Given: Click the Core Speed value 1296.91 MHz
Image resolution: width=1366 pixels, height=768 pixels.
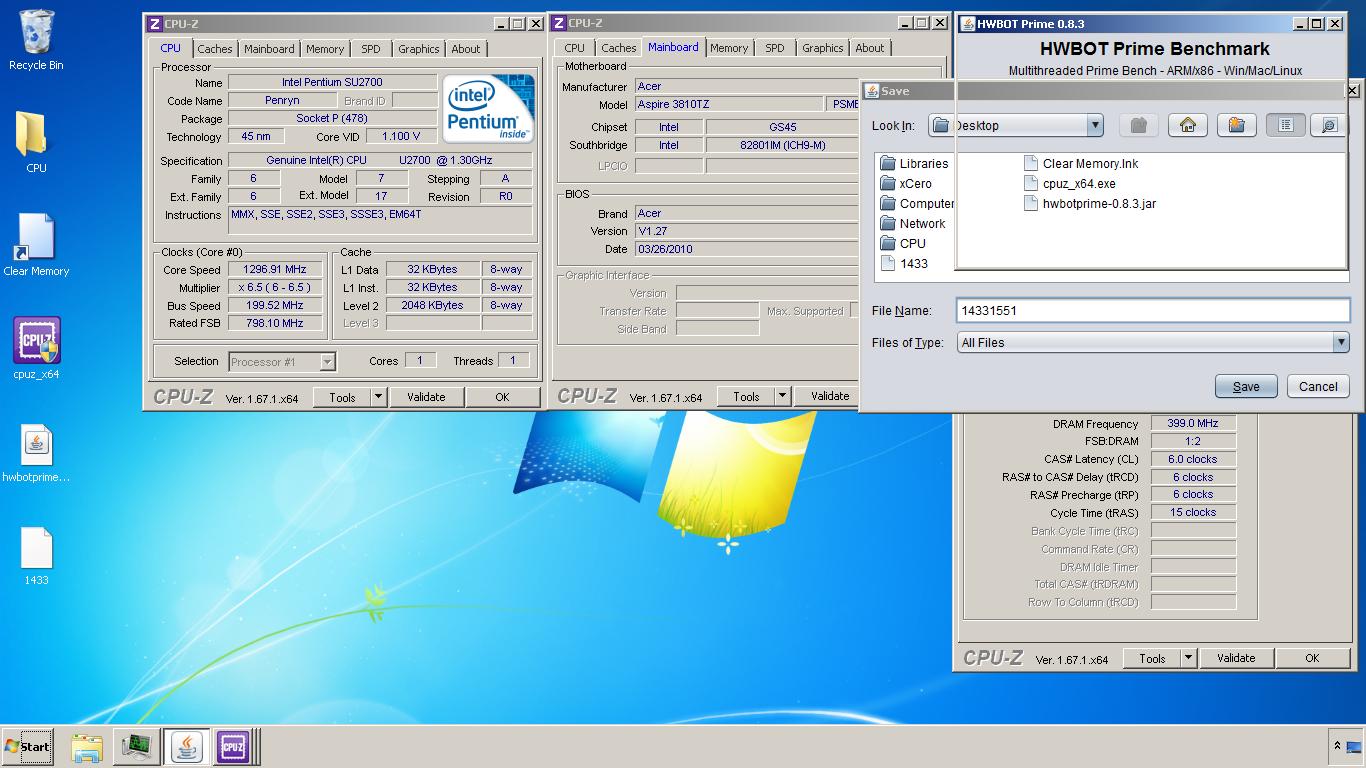Looking at the screenshot, I should (276, 269).
